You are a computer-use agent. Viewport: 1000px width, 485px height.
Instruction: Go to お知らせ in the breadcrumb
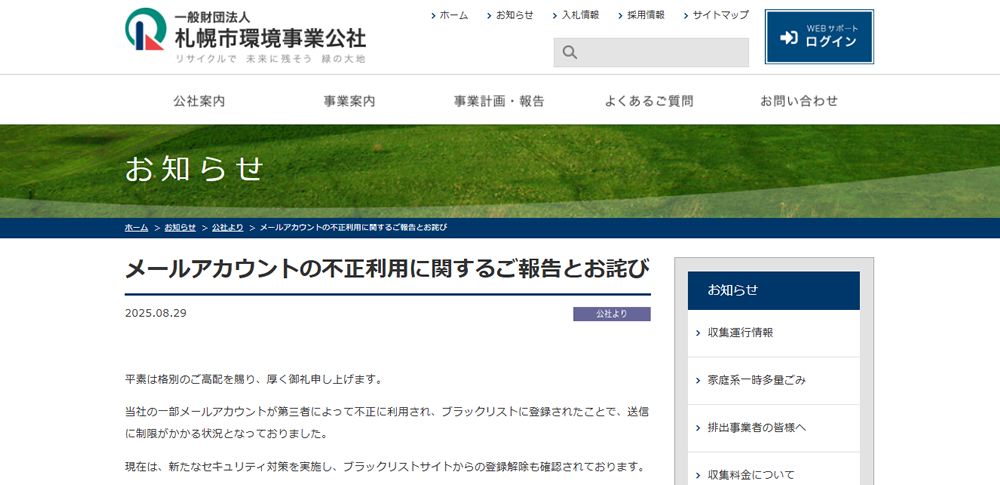[x=180, y=228]
